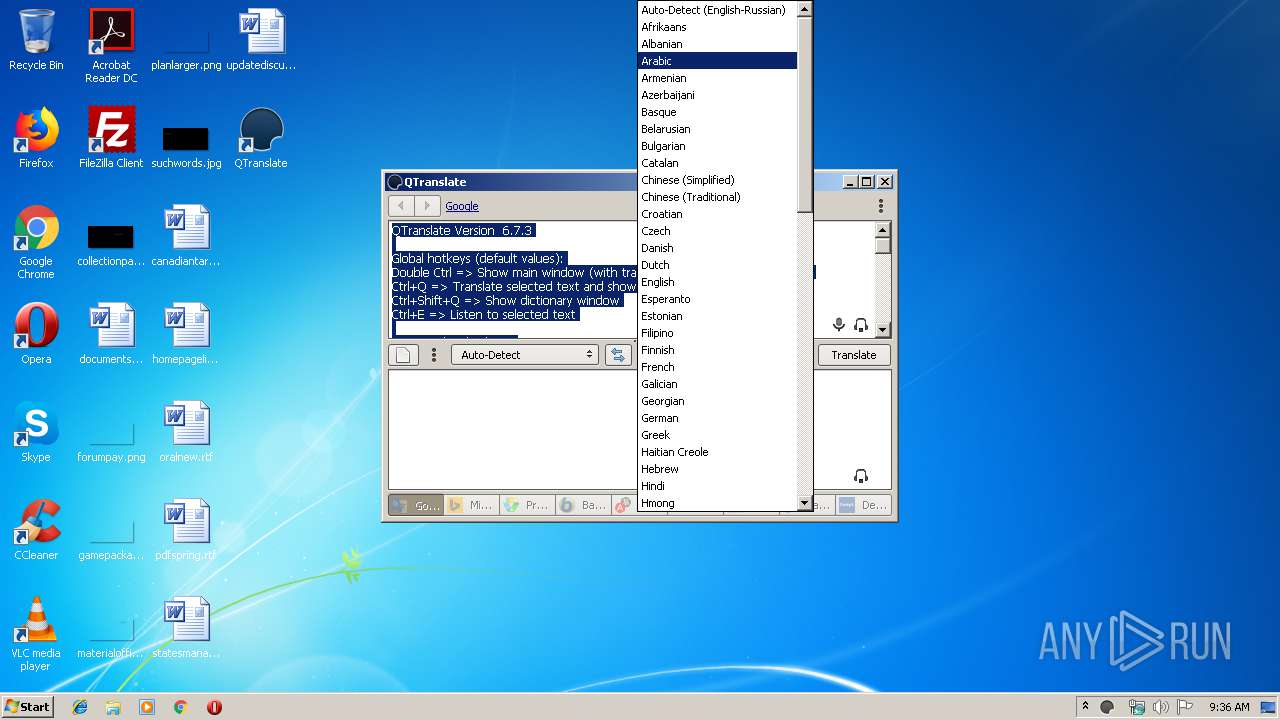Screen dimensions: 1280x720
Task: Click the Start button
Action: click(28, 707)
